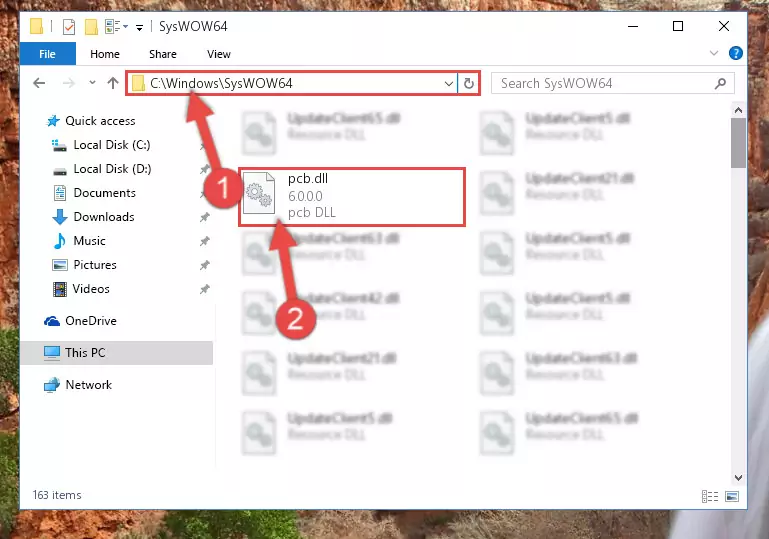Click the New folder icon in title bar
This screenshot has width=769, height=539.
coord(91,26)
